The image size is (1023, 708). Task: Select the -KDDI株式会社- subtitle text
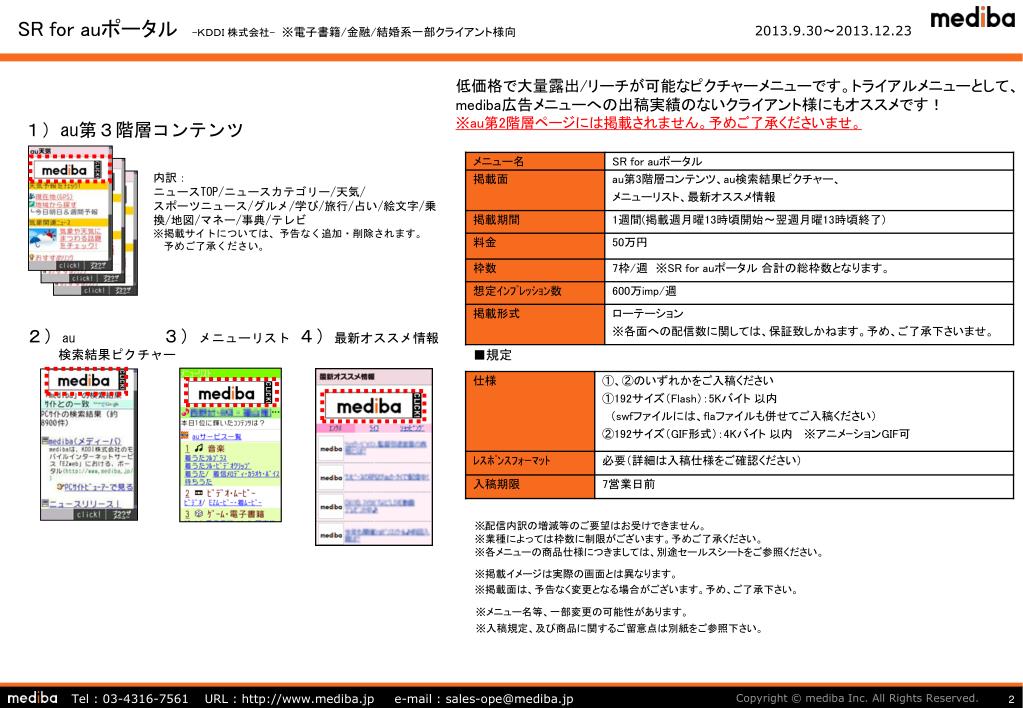pos(234,32)
